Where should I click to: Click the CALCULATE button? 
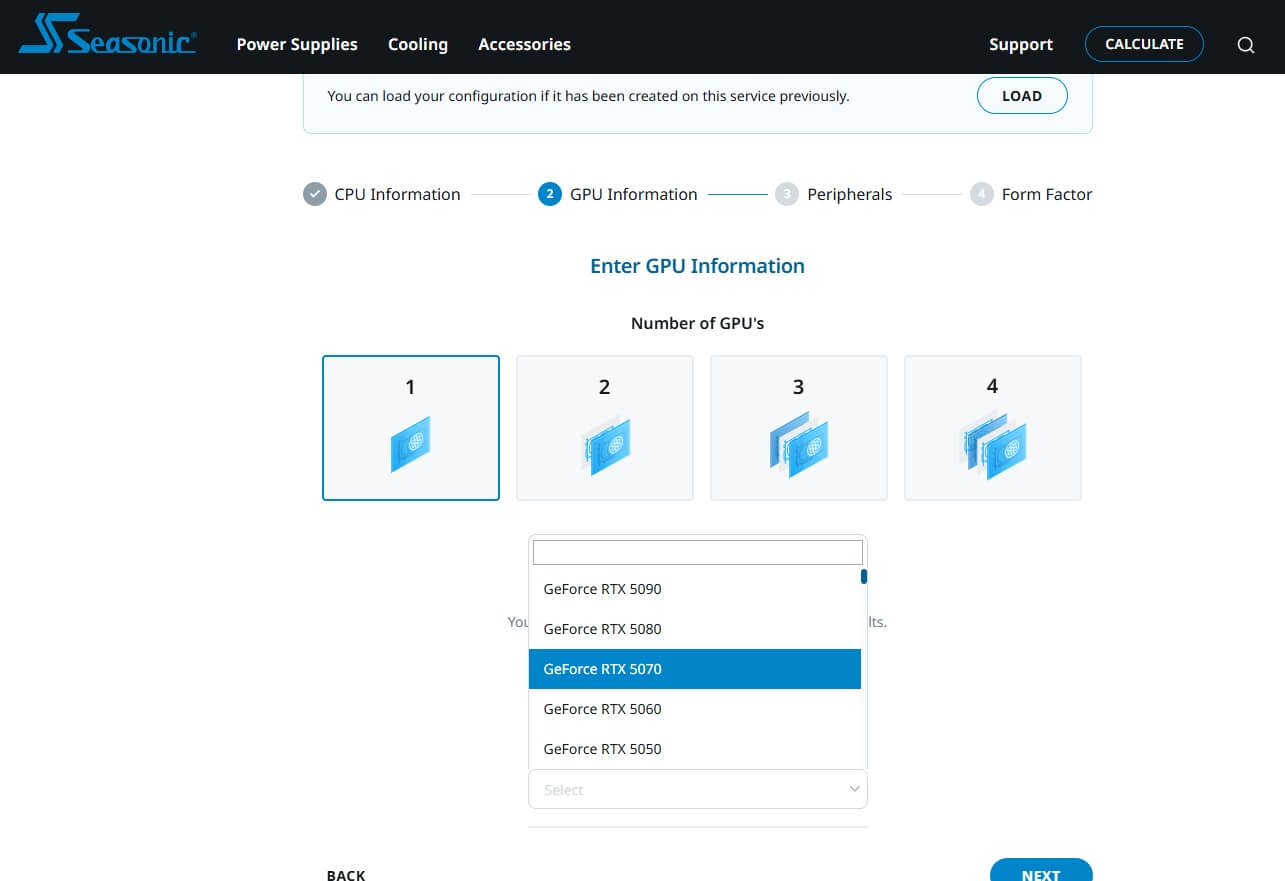(x=1144, y=44)
